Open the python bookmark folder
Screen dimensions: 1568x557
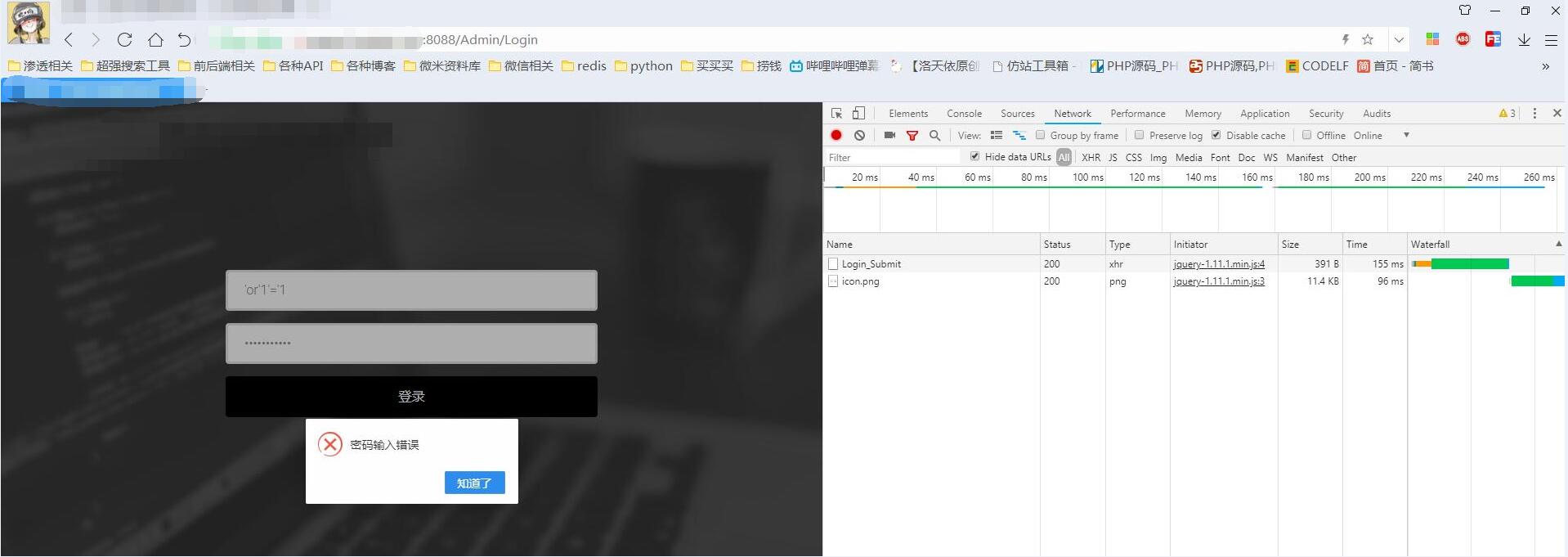(643, 65)
